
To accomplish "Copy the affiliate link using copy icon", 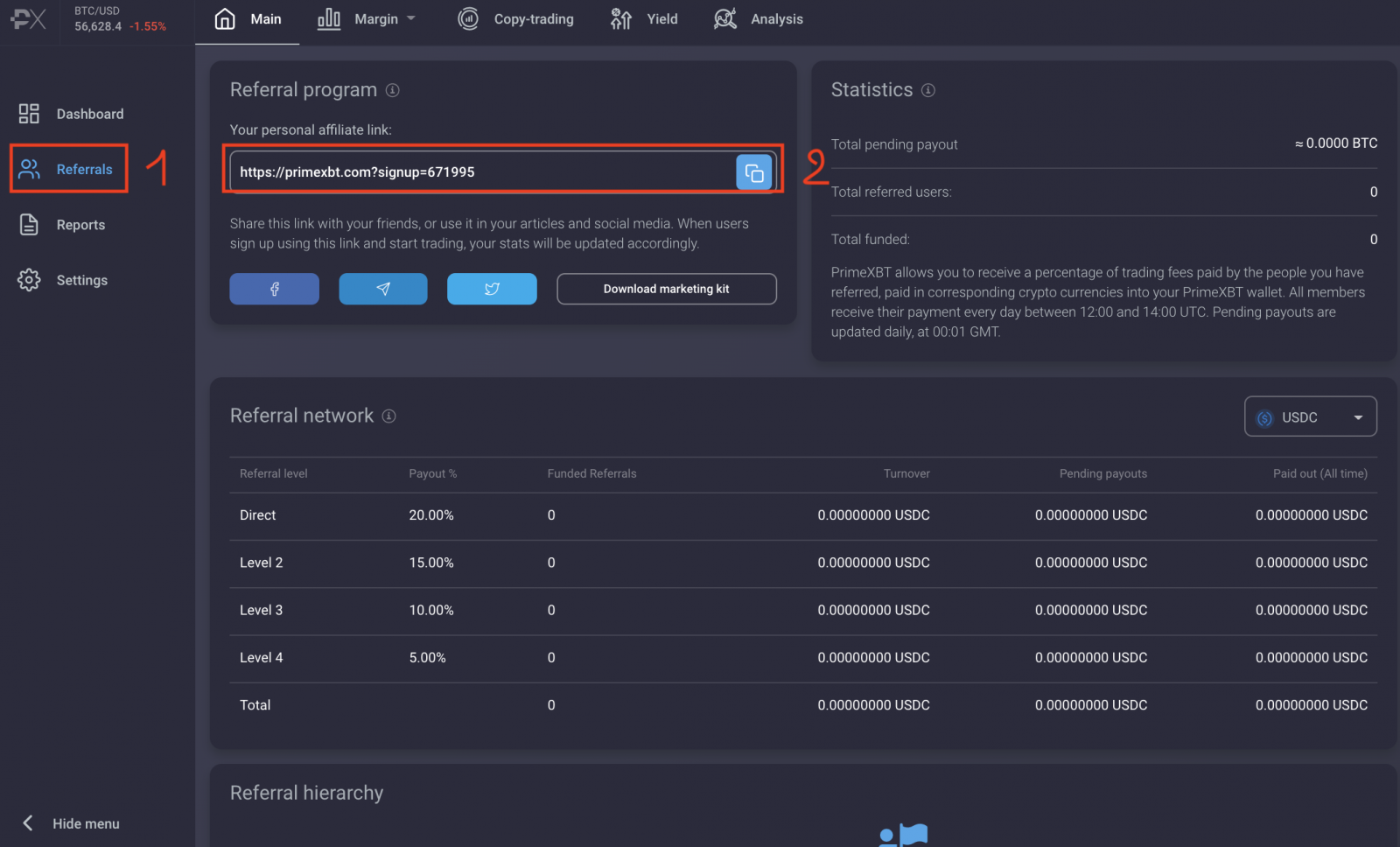I will (753, 171).
